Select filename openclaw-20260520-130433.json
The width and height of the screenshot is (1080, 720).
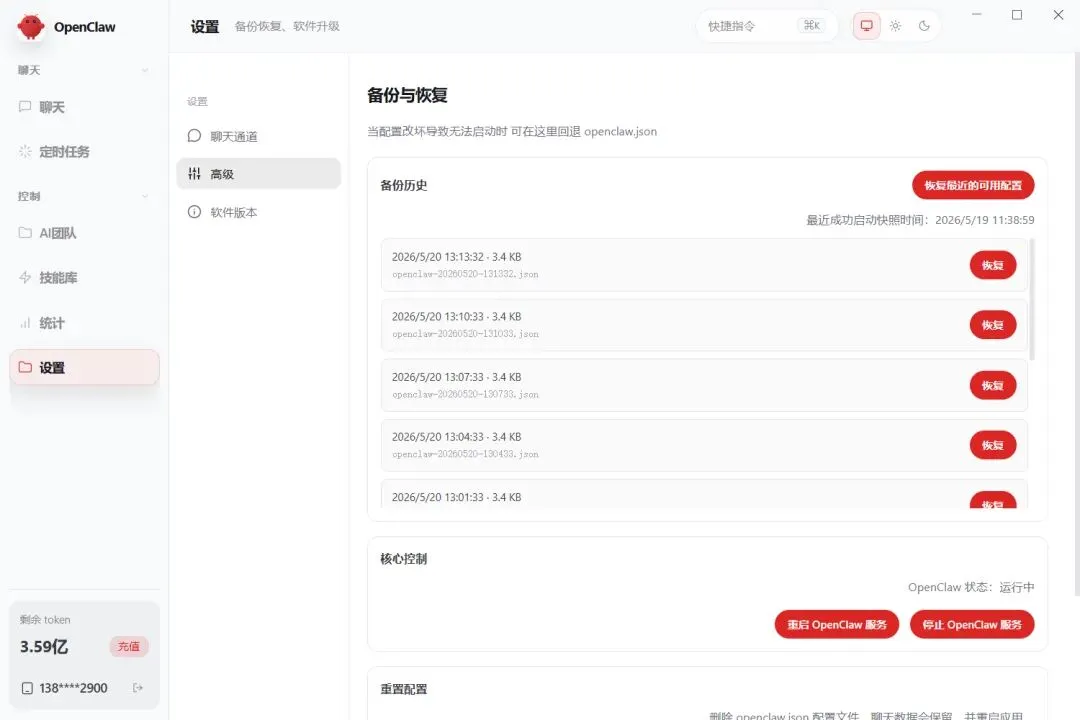coord(465,455)
